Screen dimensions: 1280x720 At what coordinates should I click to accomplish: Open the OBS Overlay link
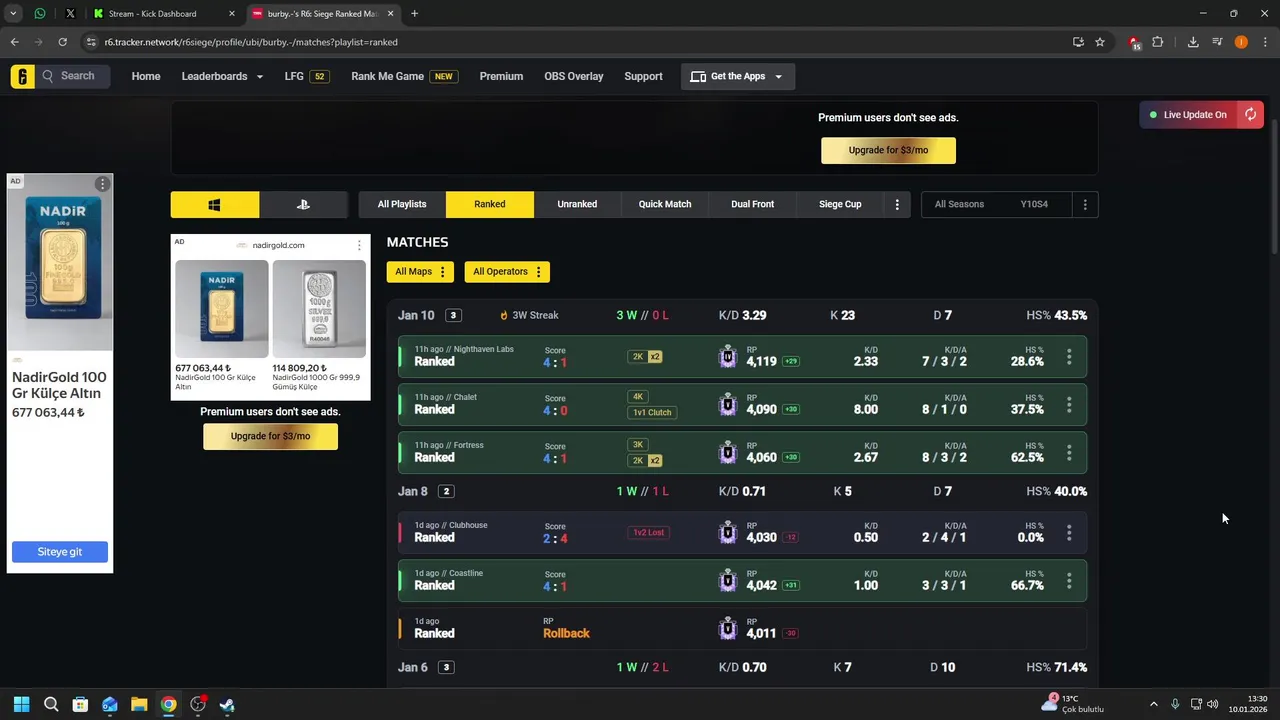coord(574,76)
